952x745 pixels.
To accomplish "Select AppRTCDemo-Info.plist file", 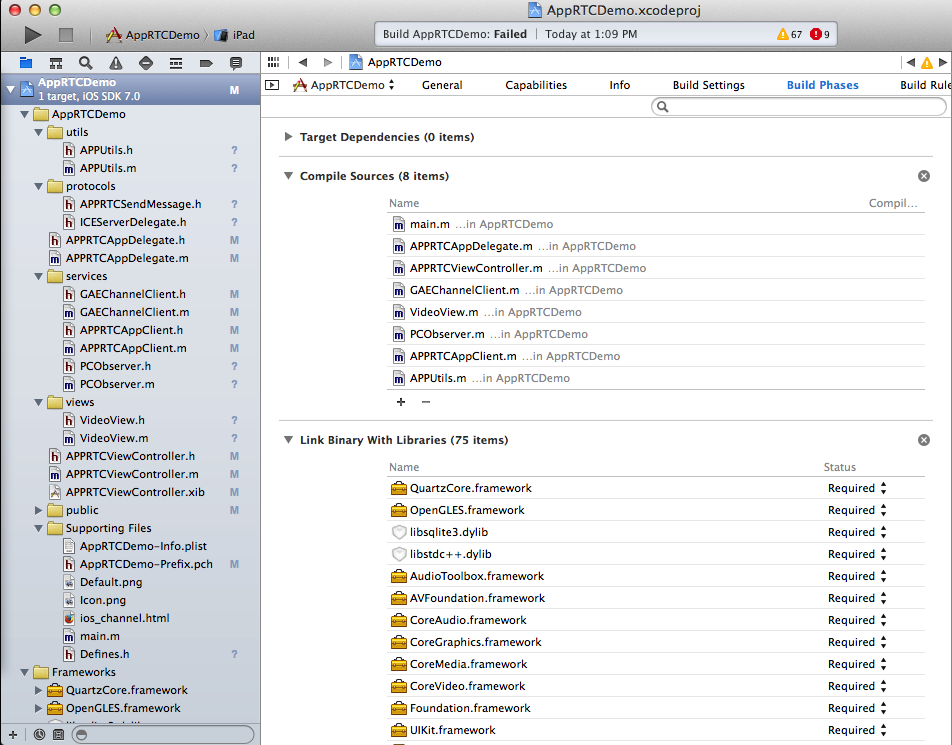I will 143,546.
